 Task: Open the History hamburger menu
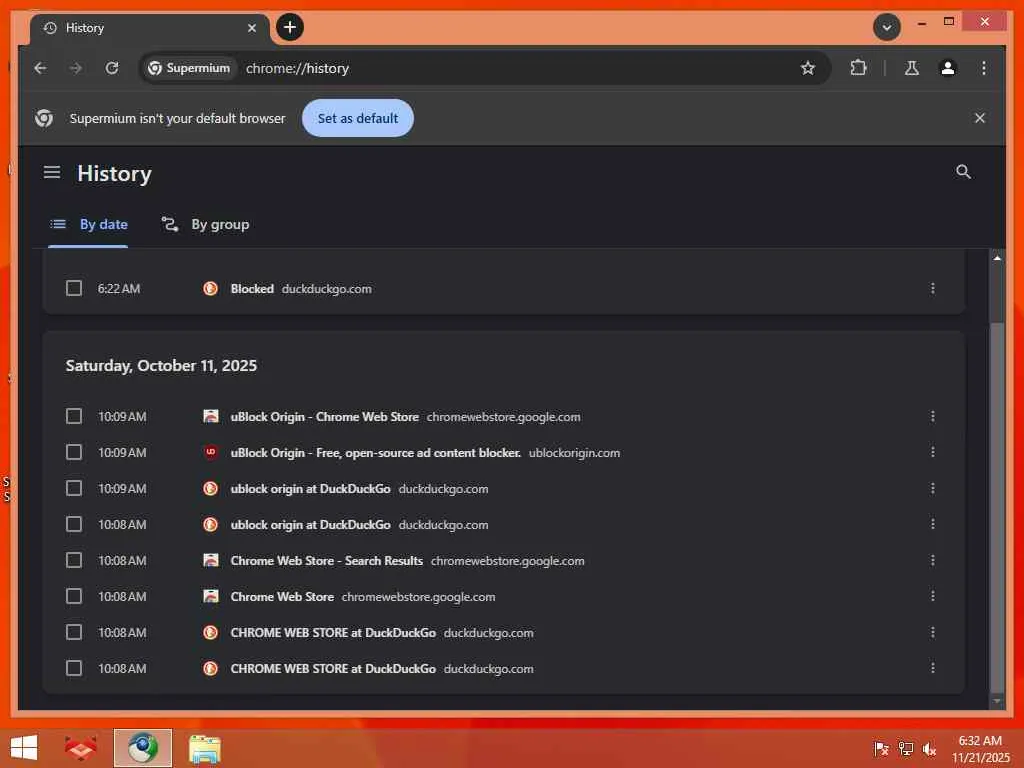pyautogui.click(x=52, y=172)
